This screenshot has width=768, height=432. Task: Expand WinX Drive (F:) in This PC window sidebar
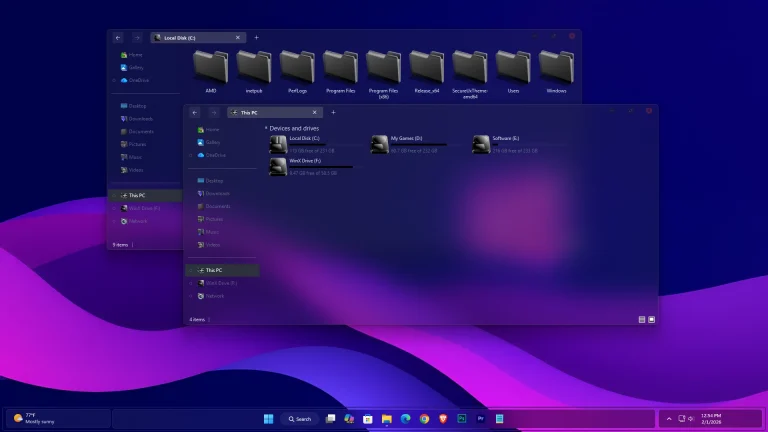(191, 283)
